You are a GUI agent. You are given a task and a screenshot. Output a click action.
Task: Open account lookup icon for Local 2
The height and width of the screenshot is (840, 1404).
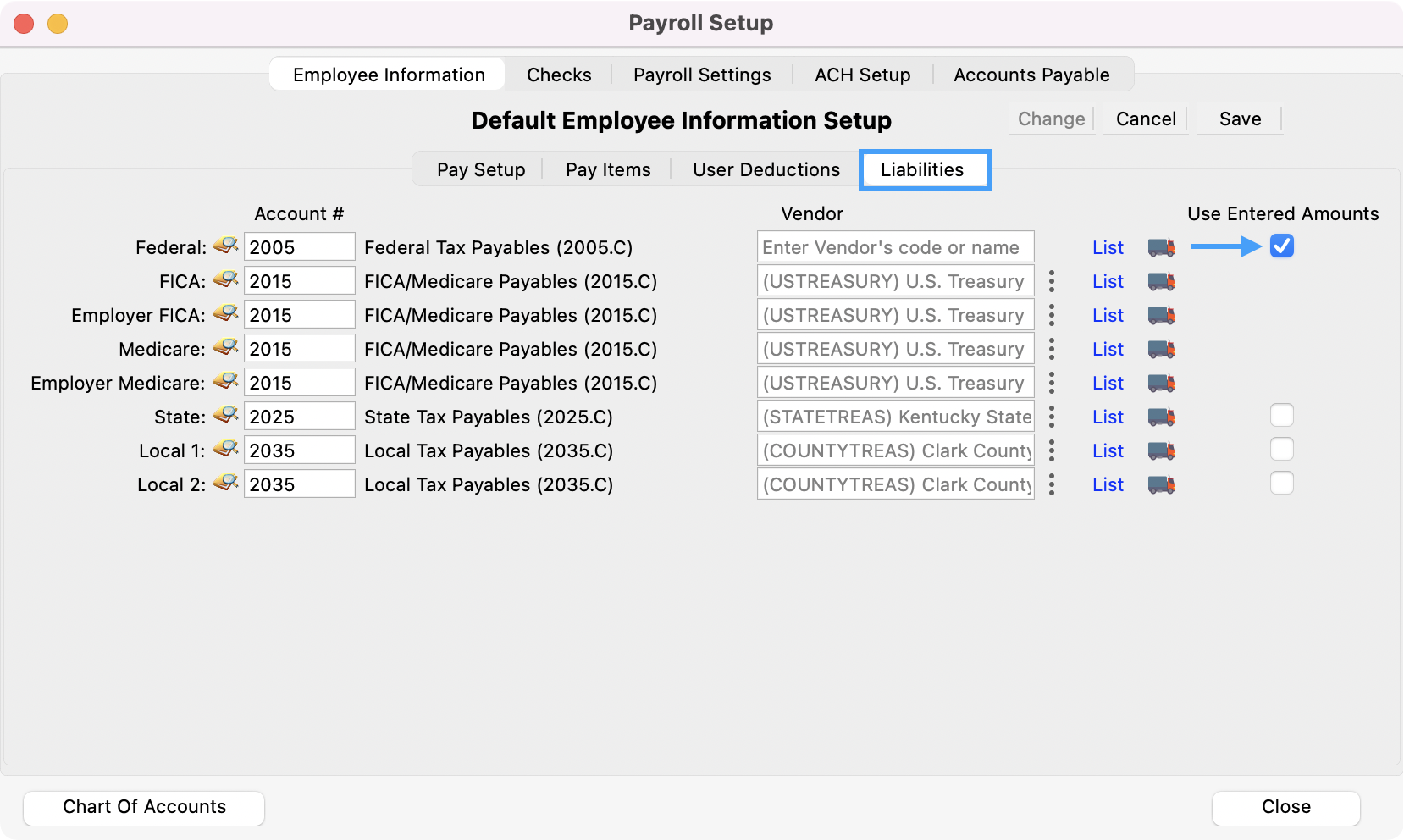tap(225, 484)
